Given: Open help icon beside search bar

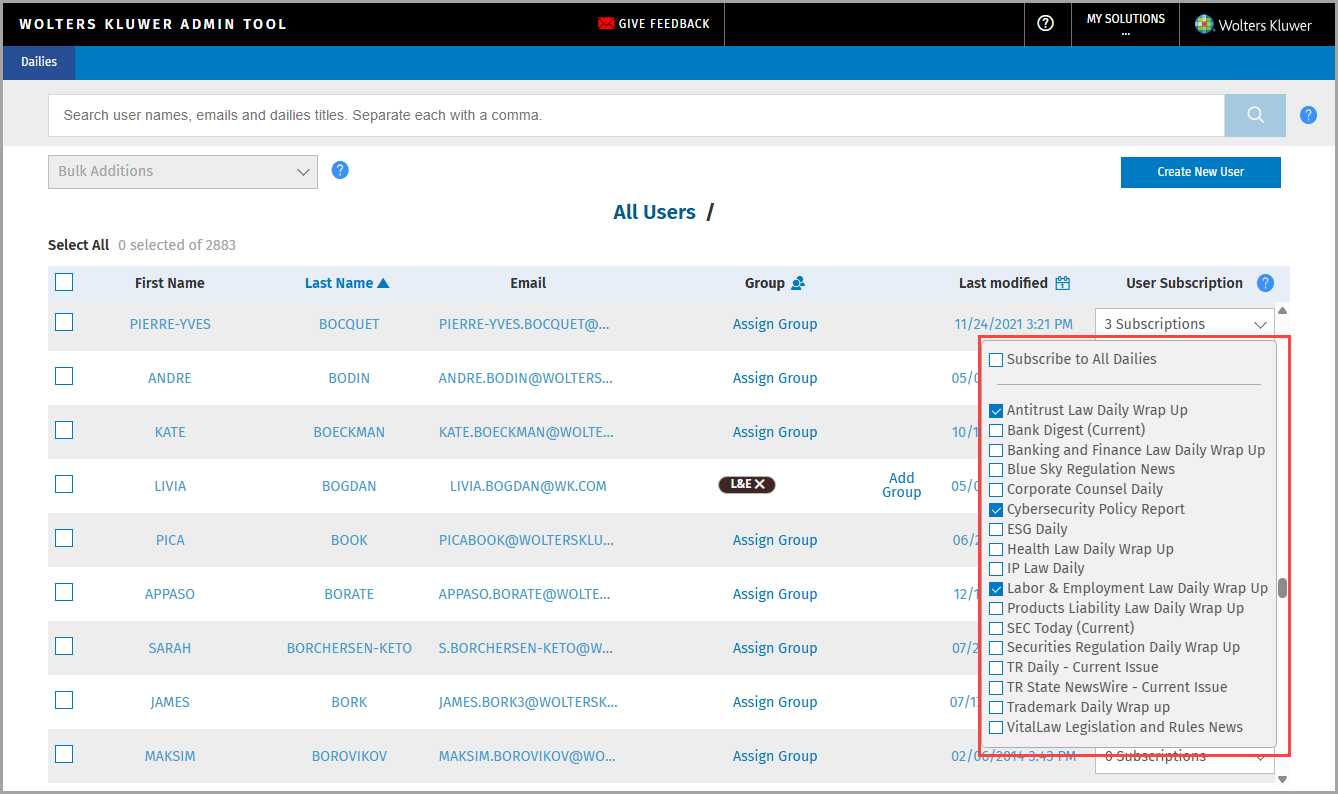Looking at the screenshot, I should [x=1308, y=115].
